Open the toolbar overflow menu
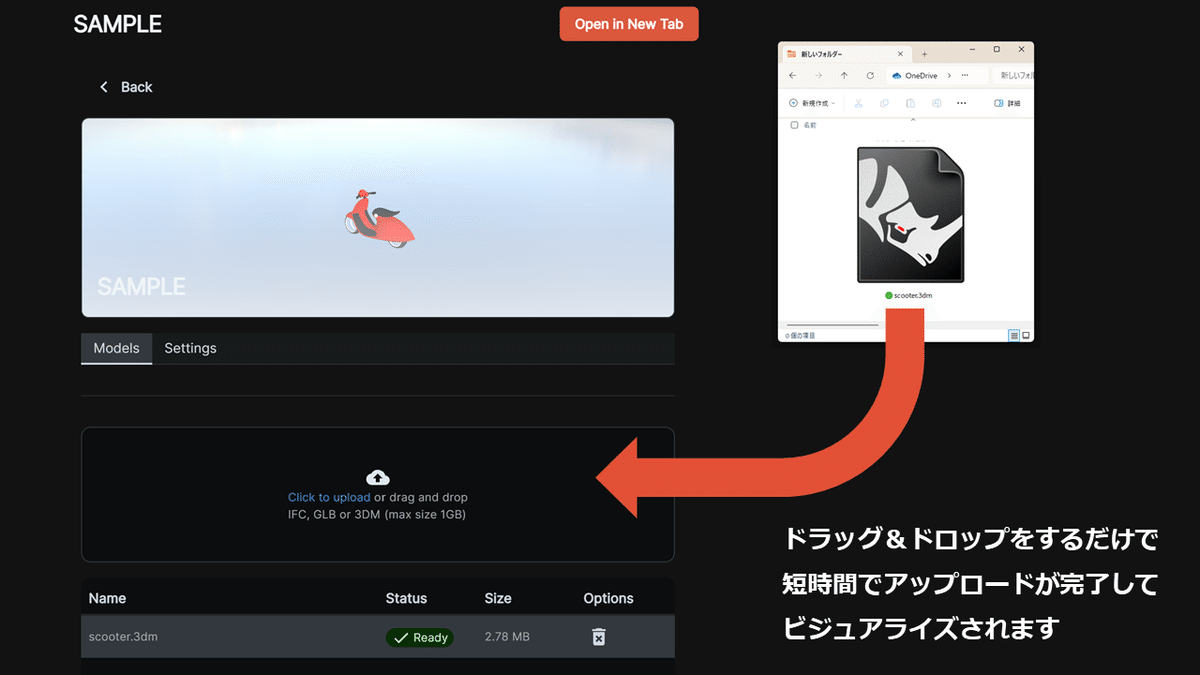Viewport: 1200px width, 675px height. click(961, 103)
